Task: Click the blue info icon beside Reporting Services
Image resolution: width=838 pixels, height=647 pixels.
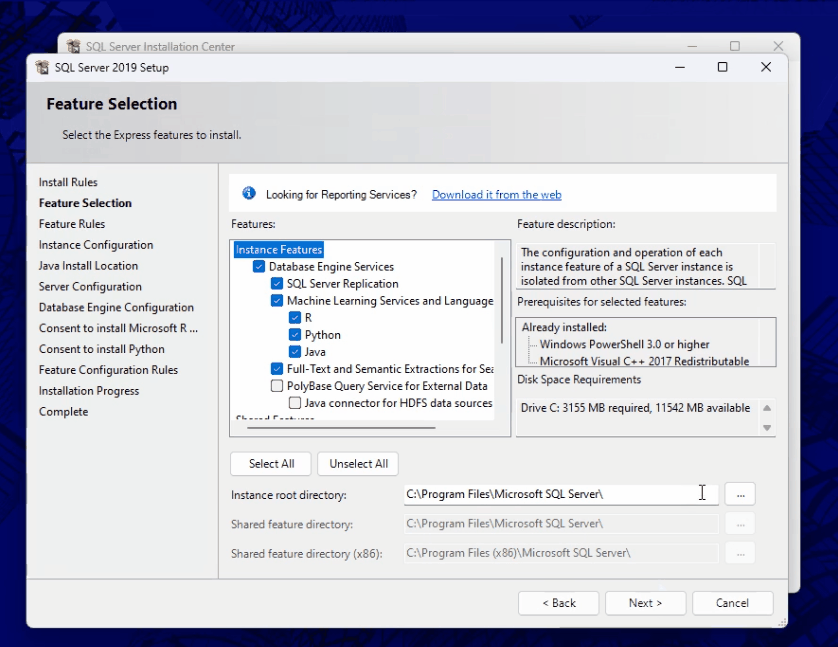Action: point(248,194)
